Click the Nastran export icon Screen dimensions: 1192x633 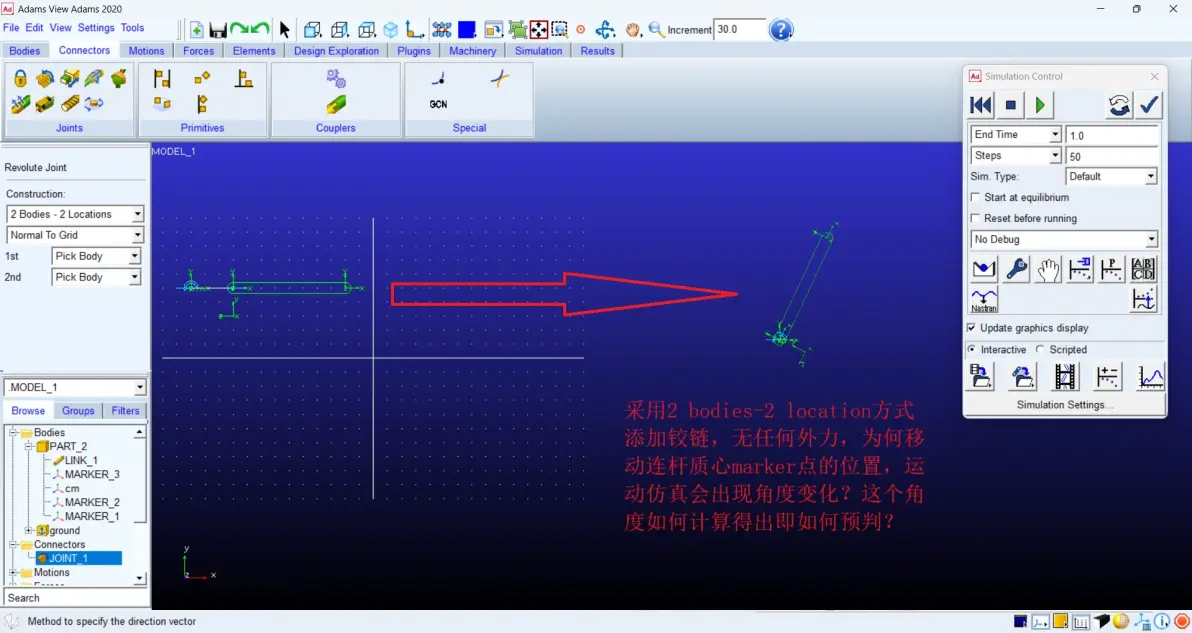[984, 300]
